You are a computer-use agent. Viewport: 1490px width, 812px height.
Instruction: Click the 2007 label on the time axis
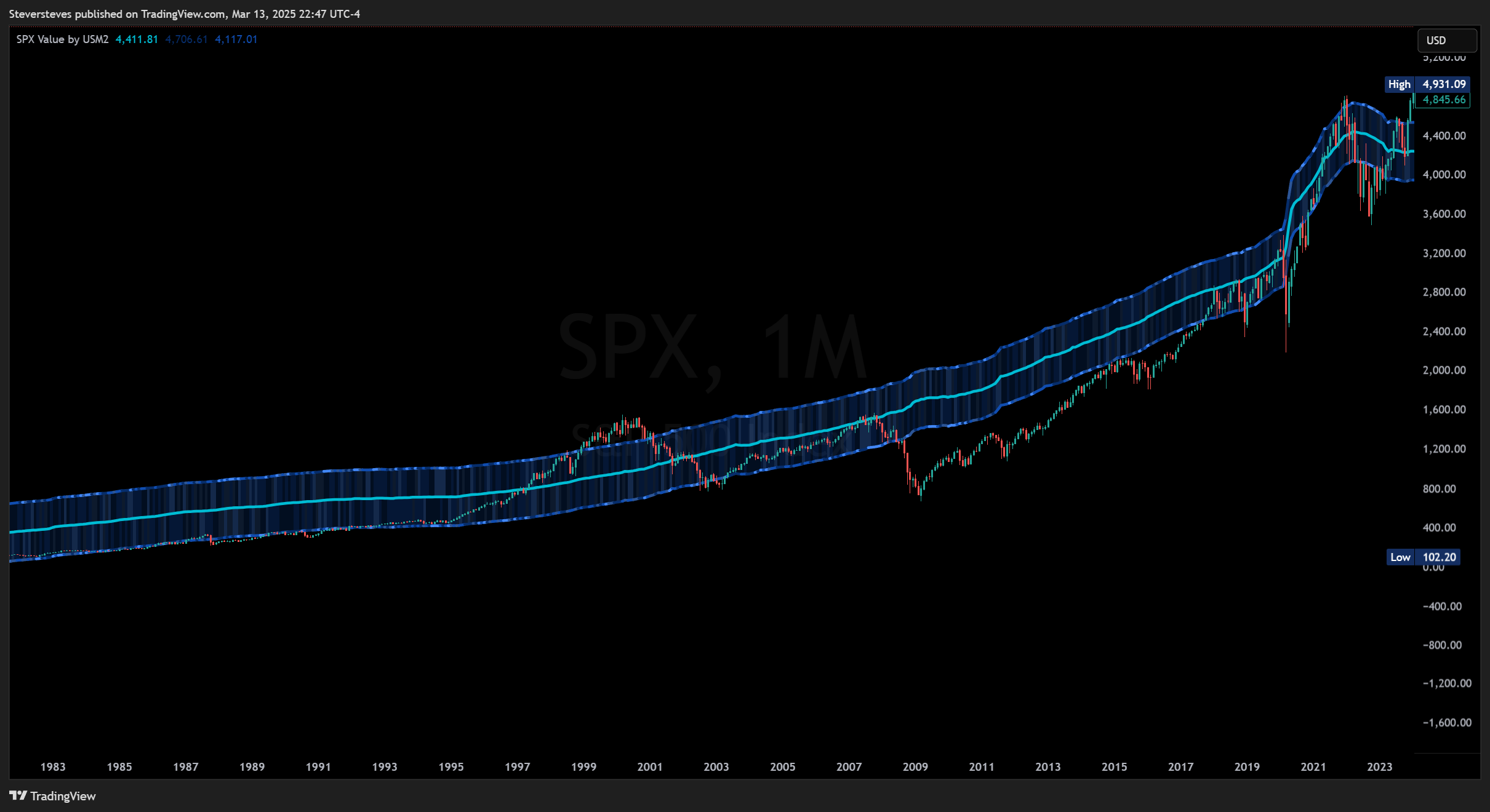849,767
